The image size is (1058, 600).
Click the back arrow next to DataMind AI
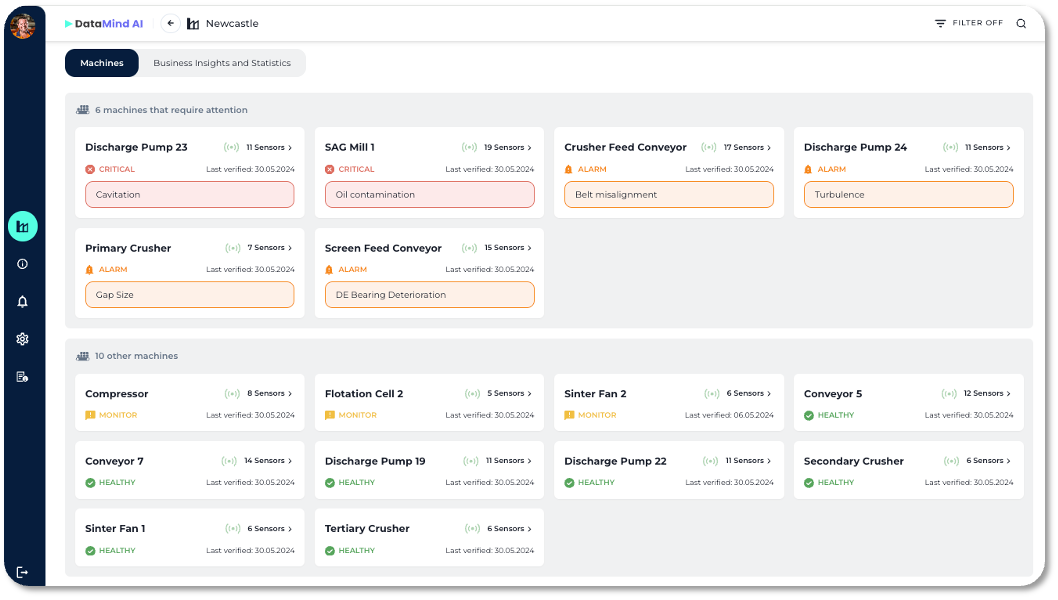point(169,22)
